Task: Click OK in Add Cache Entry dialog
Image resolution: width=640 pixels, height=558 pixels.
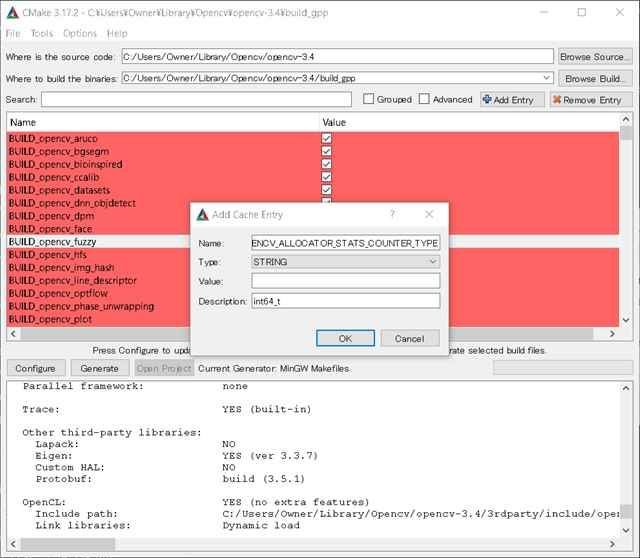Action: tap(345, 338)
